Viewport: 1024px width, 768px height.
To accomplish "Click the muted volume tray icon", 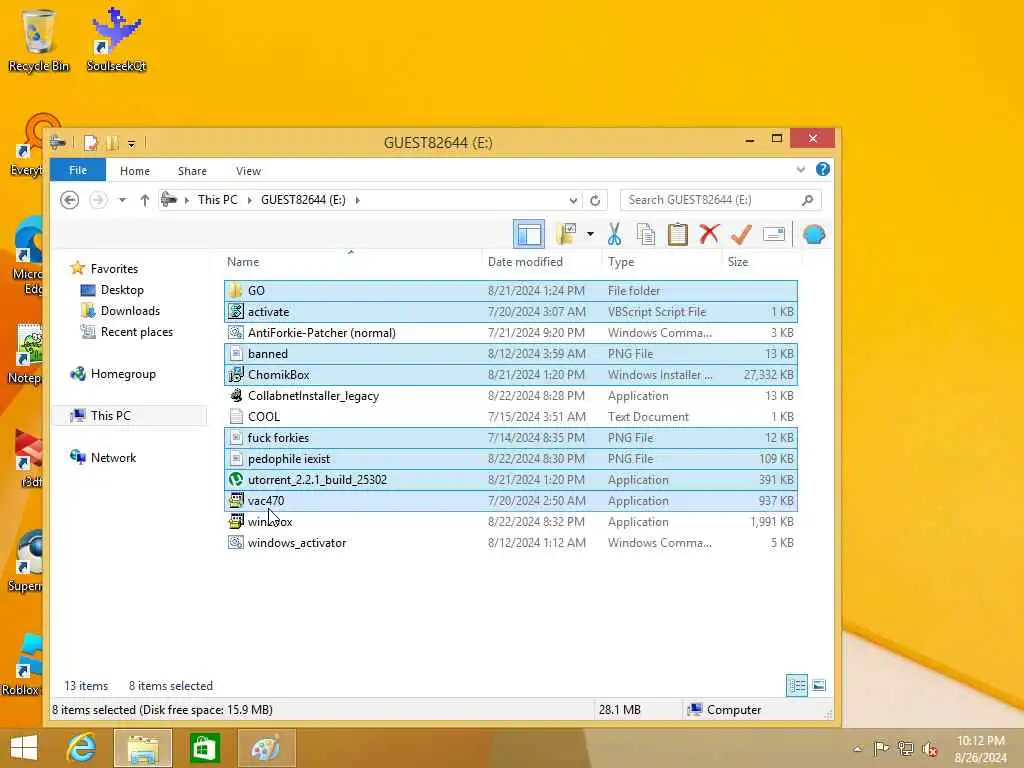I will click(930, 748).
